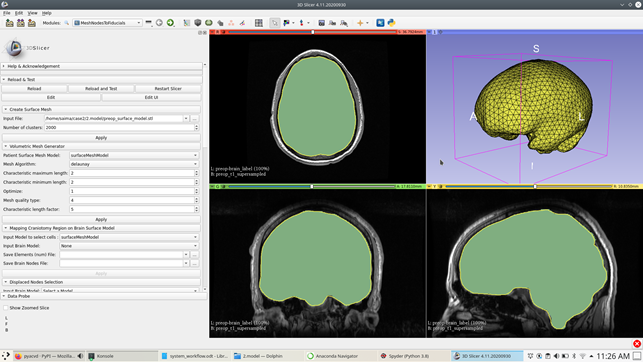The width and height of the screenshot is (643, 362).
Task: Open the Edit menu
Action: [x=19, y=13]
